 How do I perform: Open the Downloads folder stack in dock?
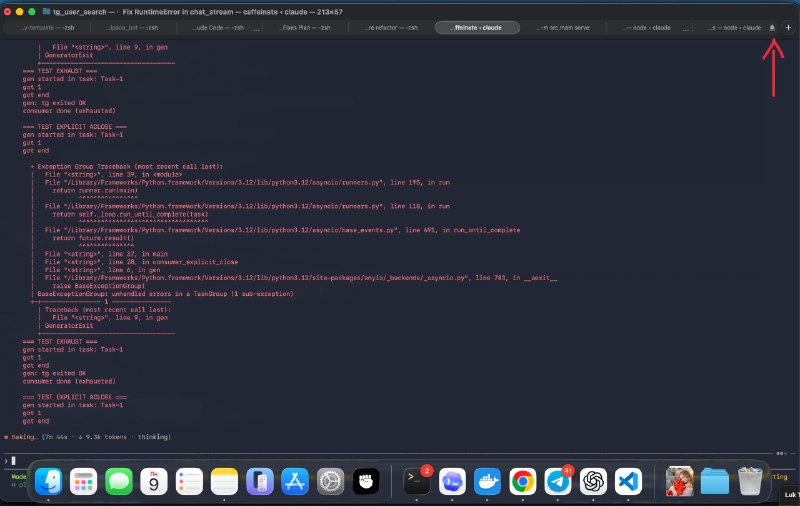[715, 481]
